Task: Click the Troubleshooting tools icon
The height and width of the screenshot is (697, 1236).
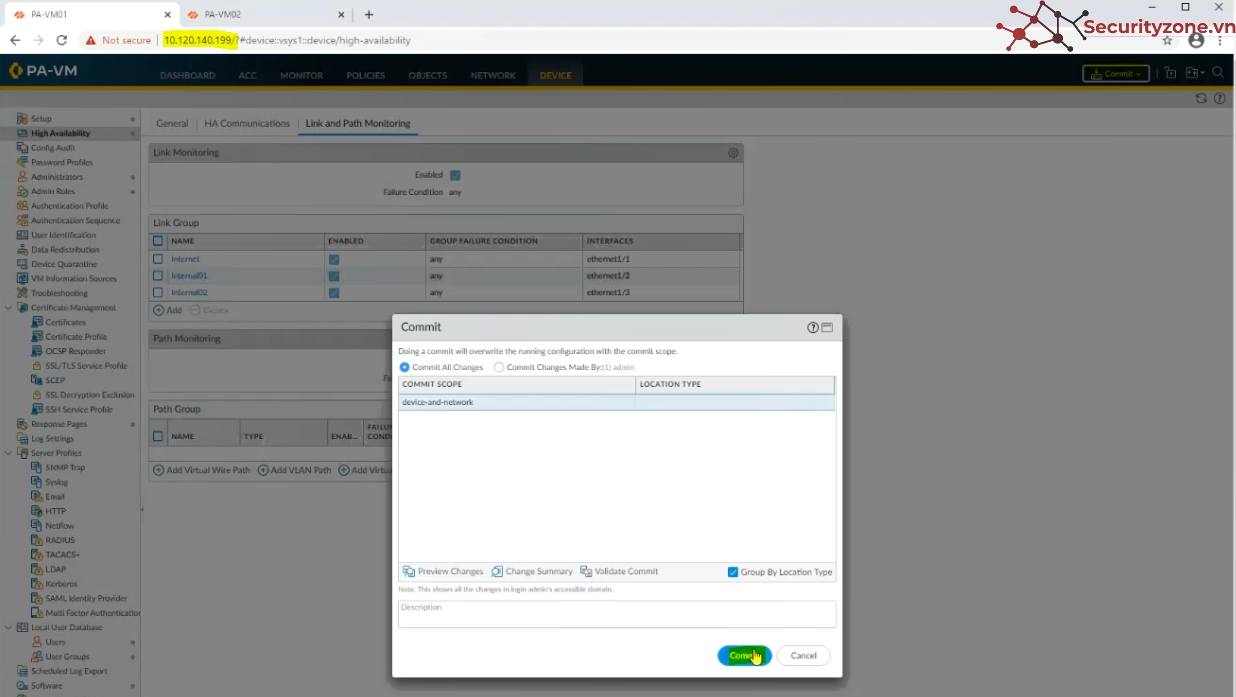Action: click(22, 293)
